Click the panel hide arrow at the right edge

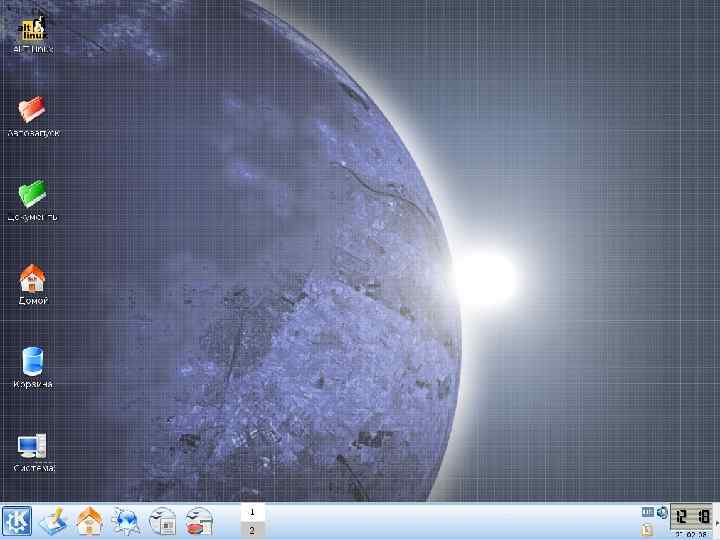tap(717, 521)
